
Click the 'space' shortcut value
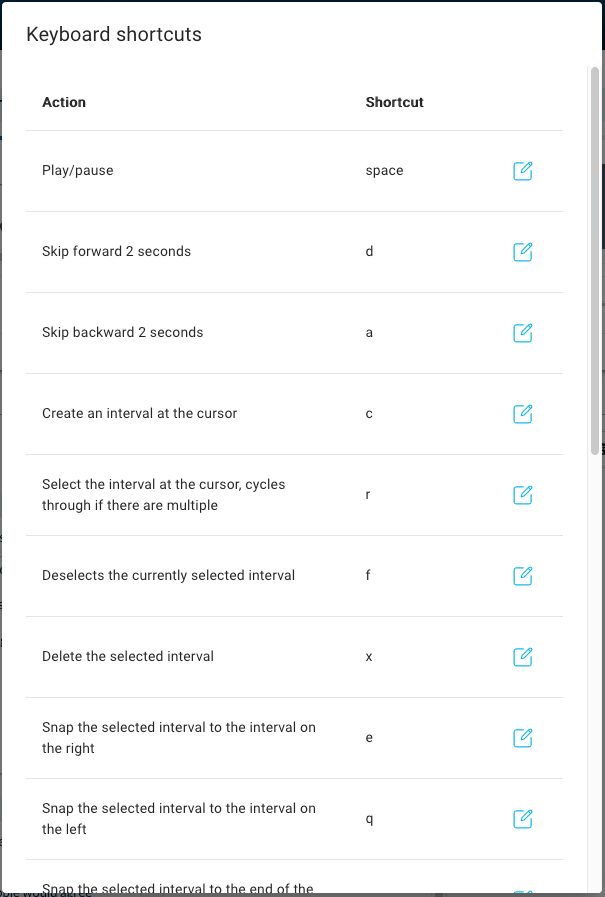(x=384, y=171)
